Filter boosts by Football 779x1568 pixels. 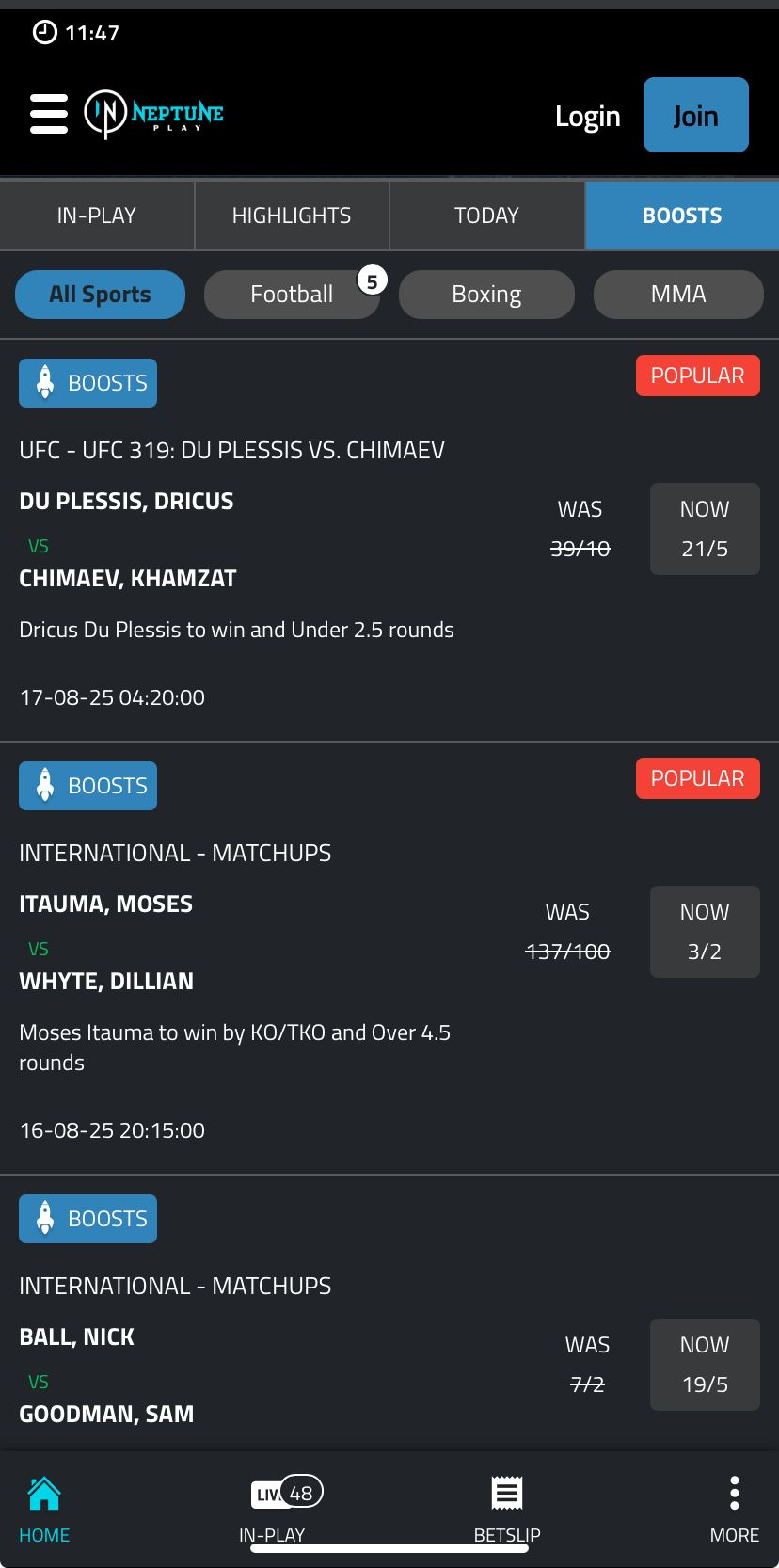(292, 295)
